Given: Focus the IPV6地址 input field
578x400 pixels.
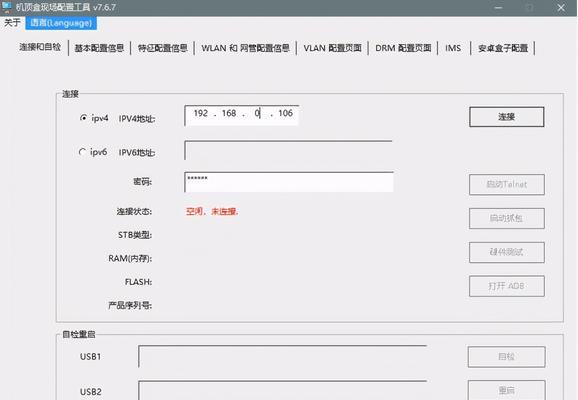Looking at the screenshot, I should click(288, 150).
